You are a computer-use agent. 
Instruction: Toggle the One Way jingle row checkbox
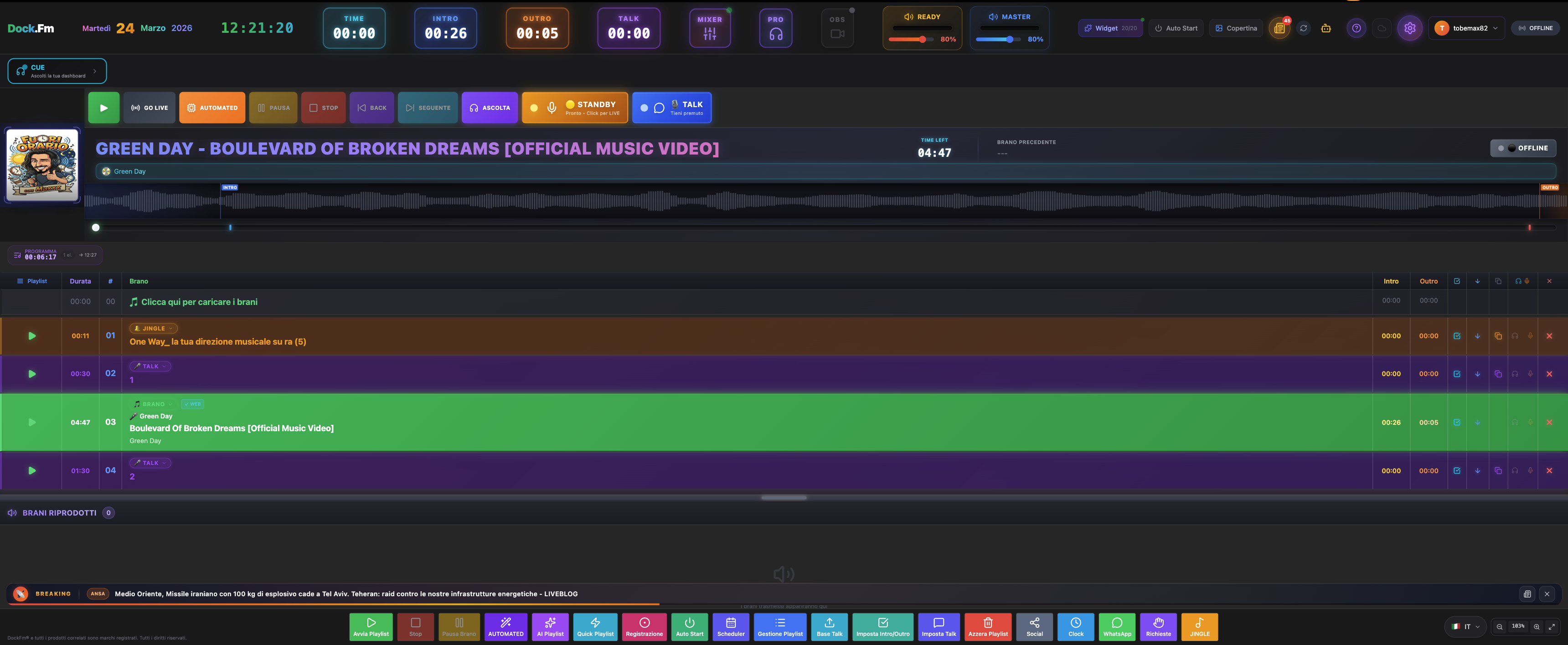point(1457,336)
